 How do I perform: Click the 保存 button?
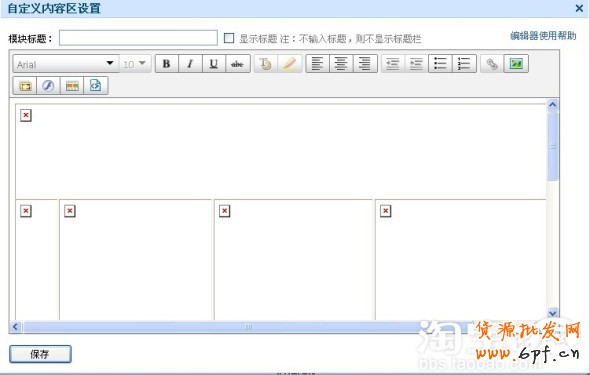[x=40, y=354]
